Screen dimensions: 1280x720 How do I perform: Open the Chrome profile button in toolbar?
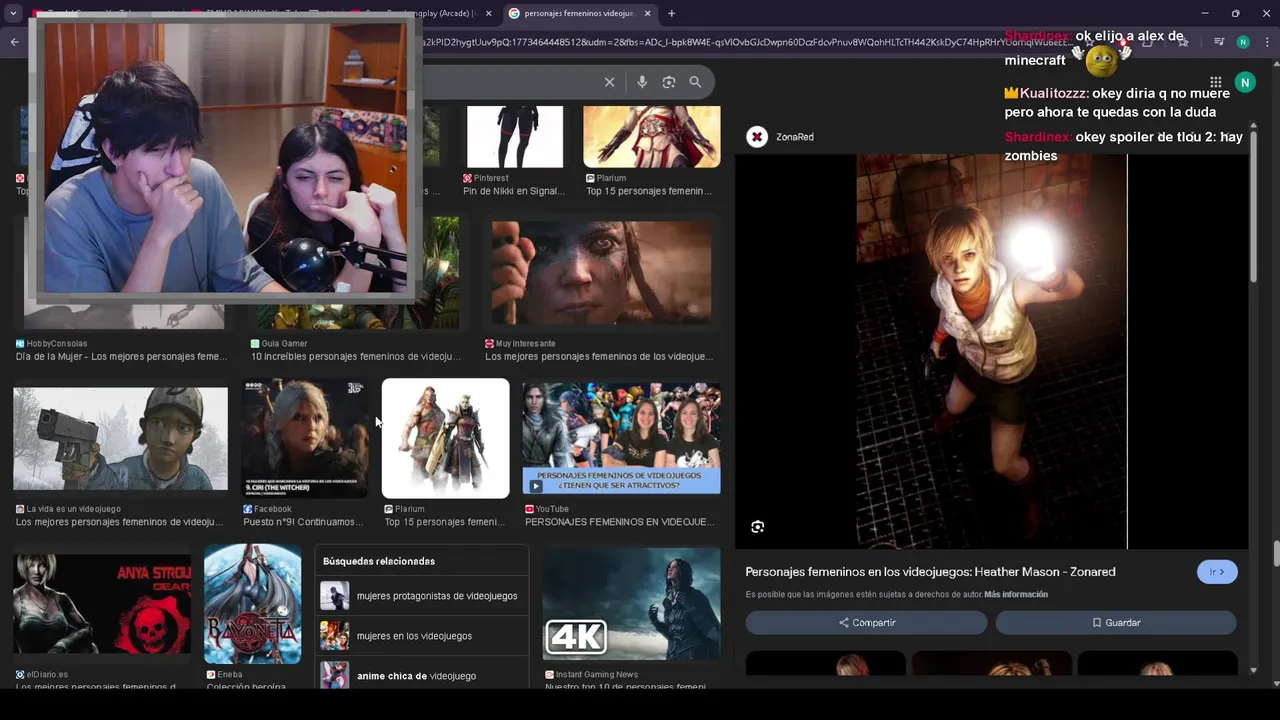1243,42
